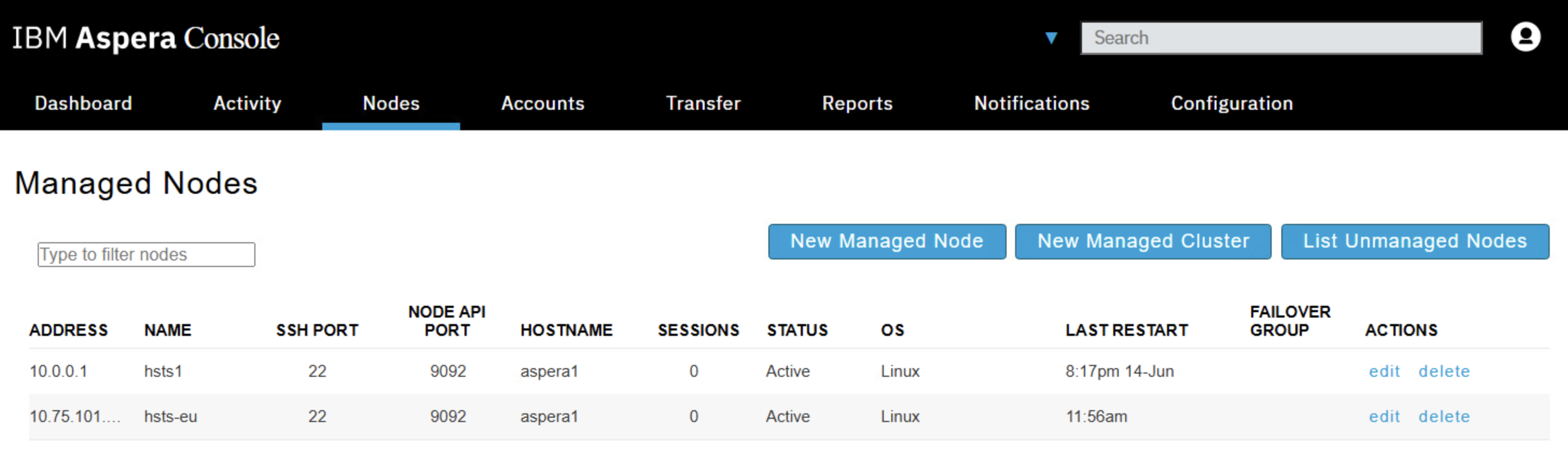Viewport: 1568px width, 464px height.
Task: Click List Unmanaged Nodes button
Action: pos(1414,242)
